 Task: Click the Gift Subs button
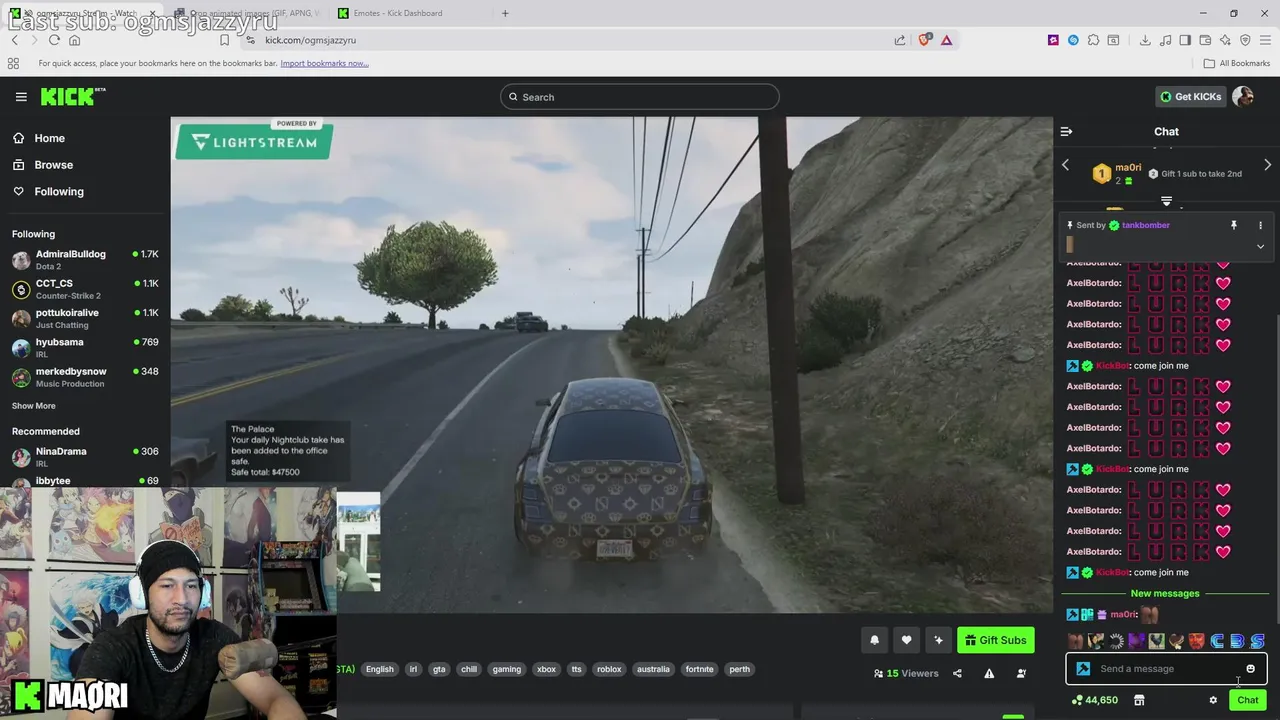pos(996,640)
